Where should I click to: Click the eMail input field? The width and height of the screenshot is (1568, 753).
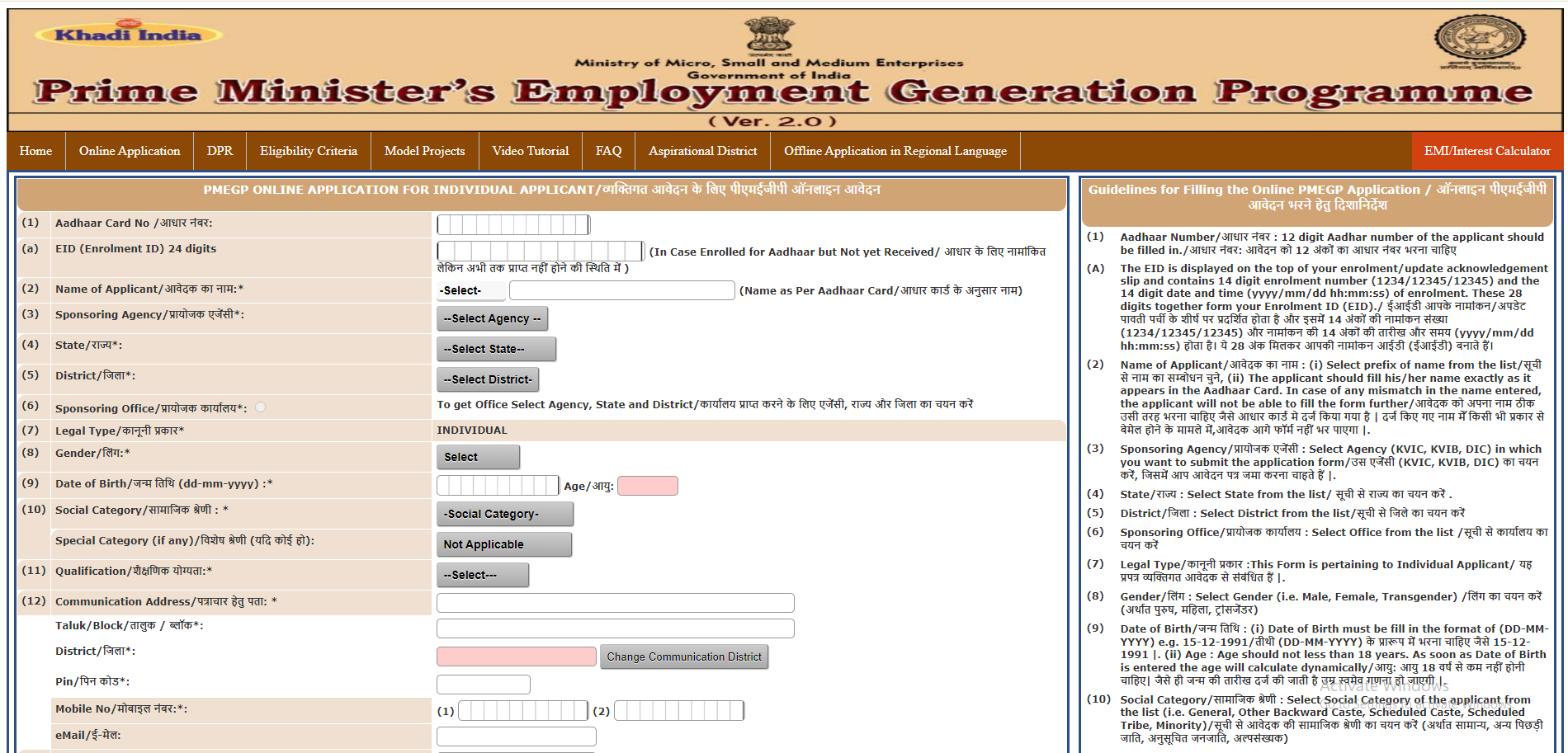pos(516,736)
